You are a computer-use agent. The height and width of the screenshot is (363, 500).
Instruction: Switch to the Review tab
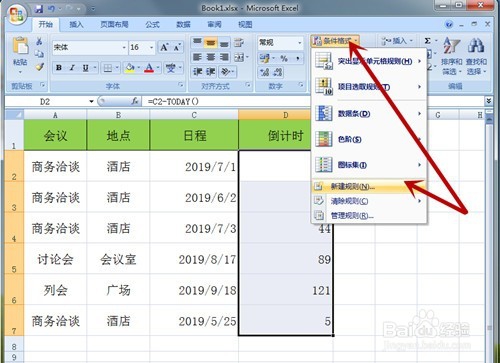coord(214,24)
